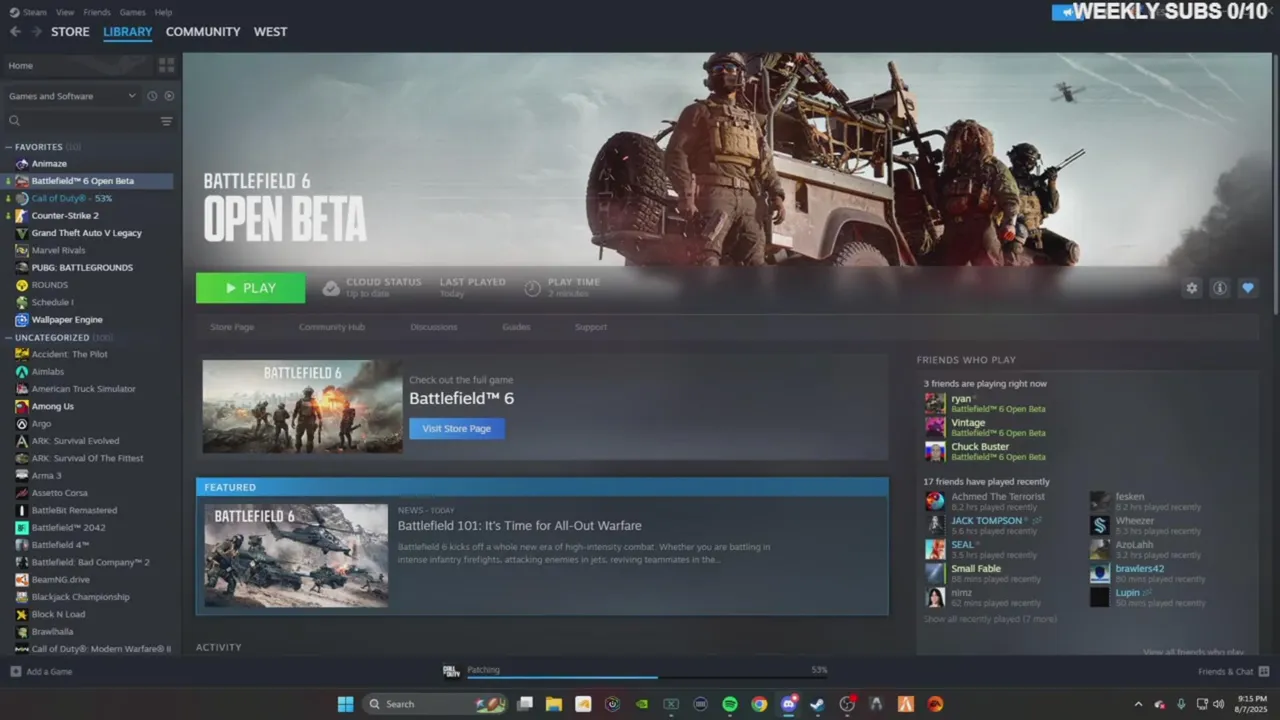Open Games and Software dropdown
Viewport: 1280px width, 720px height.
point(72,96)
